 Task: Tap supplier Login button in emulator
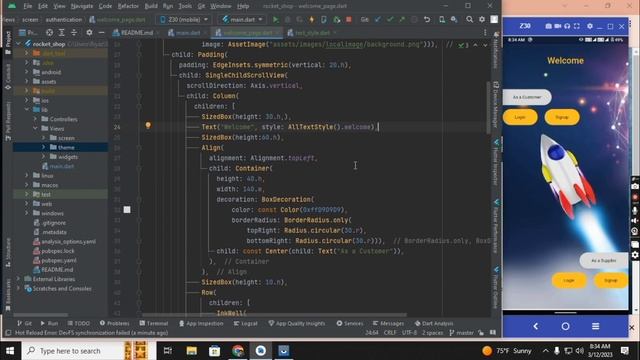[569, 280]
